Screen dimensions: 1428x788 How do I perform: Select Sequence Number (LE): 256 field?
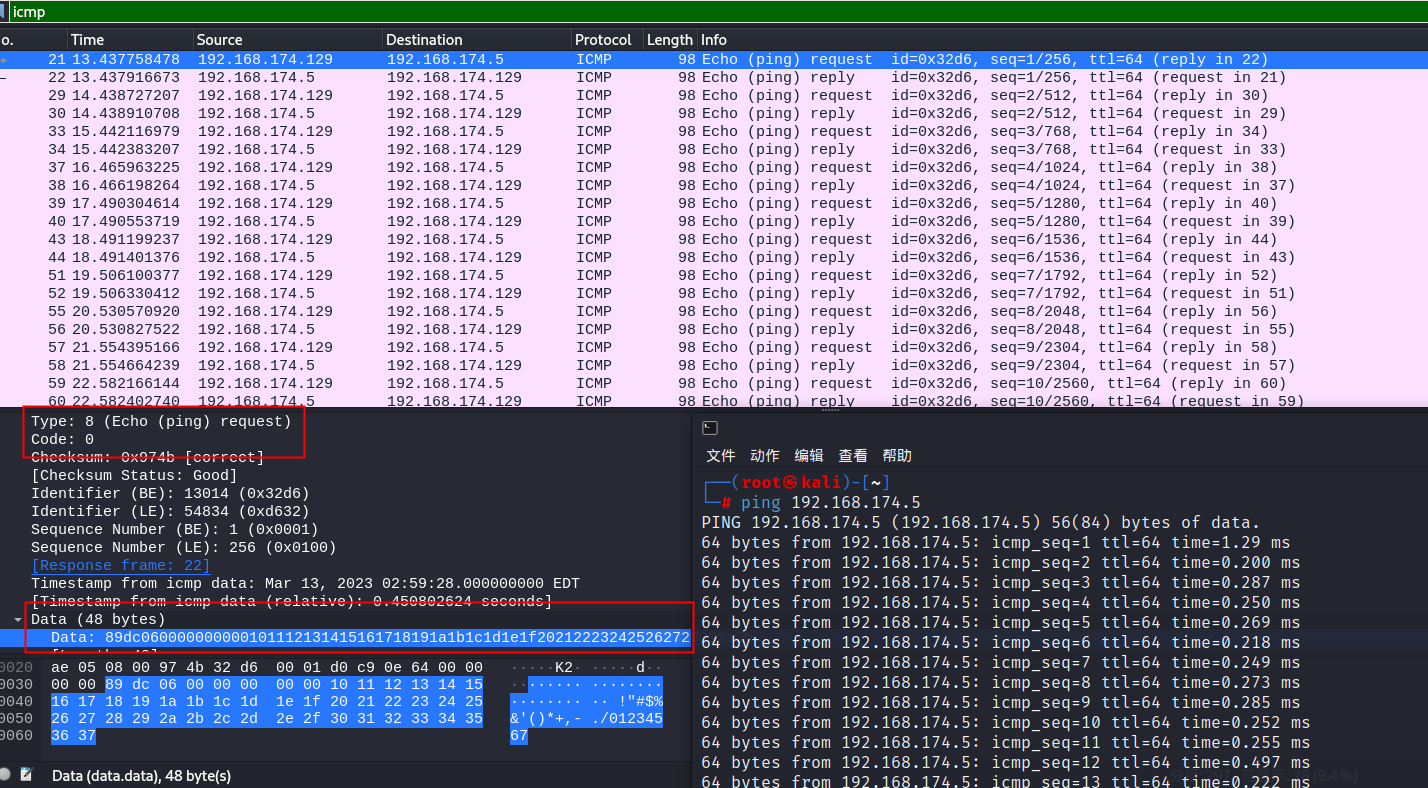pyautogui.click(x=184, y=548)
